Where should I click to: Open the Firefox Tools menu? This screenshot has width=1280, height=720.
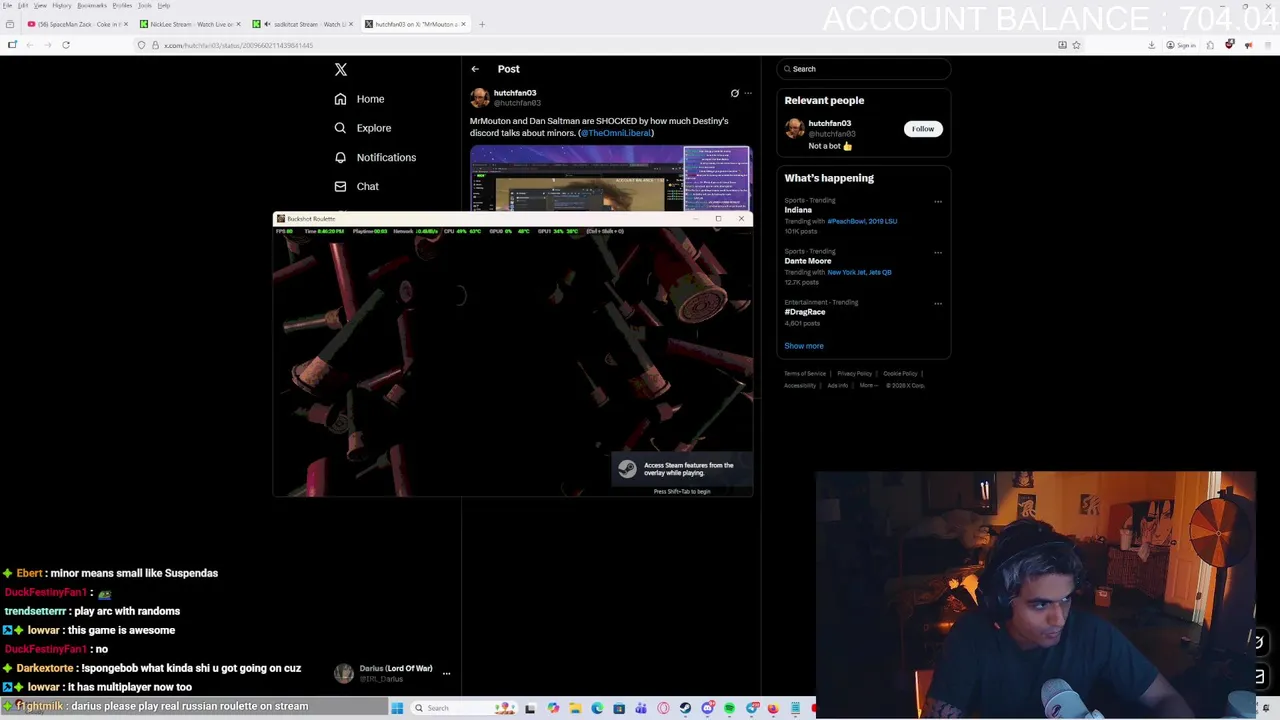tap(145, 6)
